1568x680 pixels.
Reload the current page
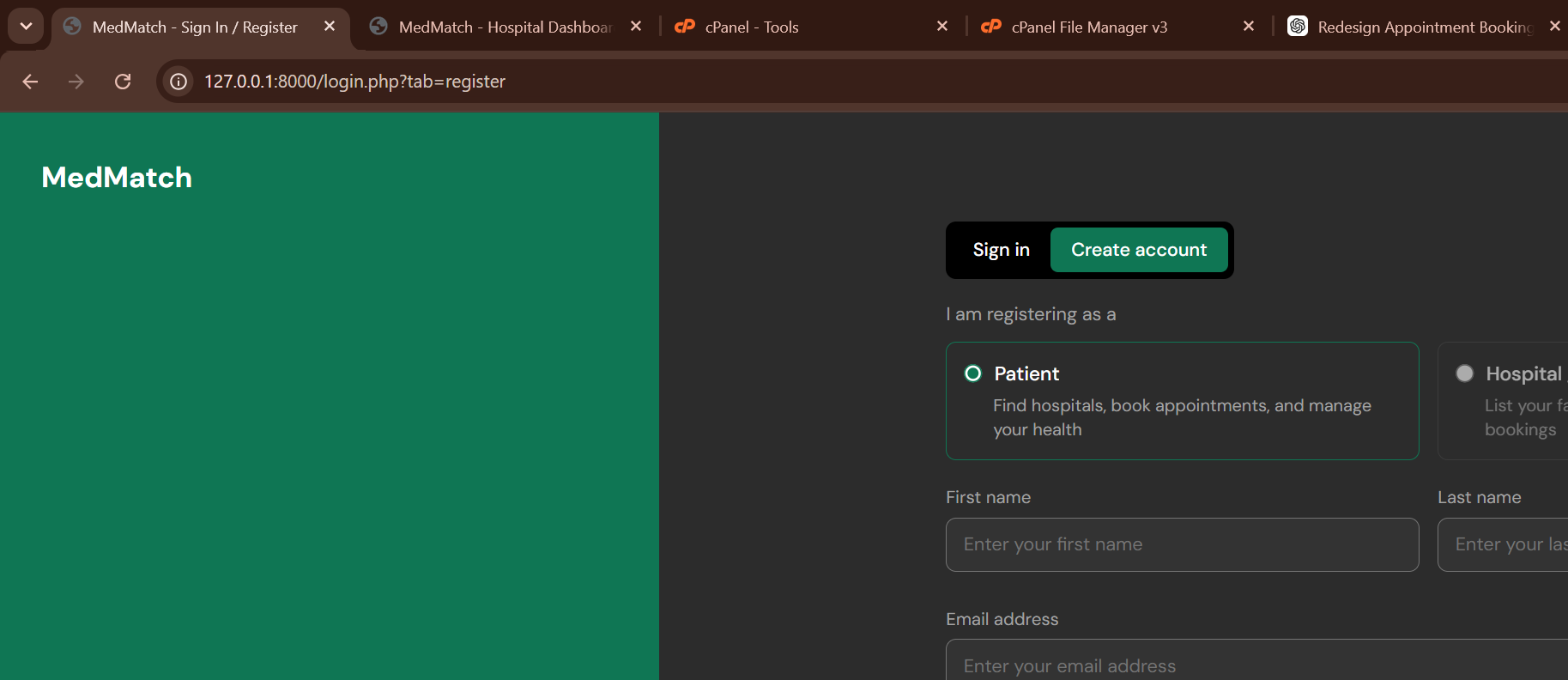pyautogui.click(x=123, y=82)
